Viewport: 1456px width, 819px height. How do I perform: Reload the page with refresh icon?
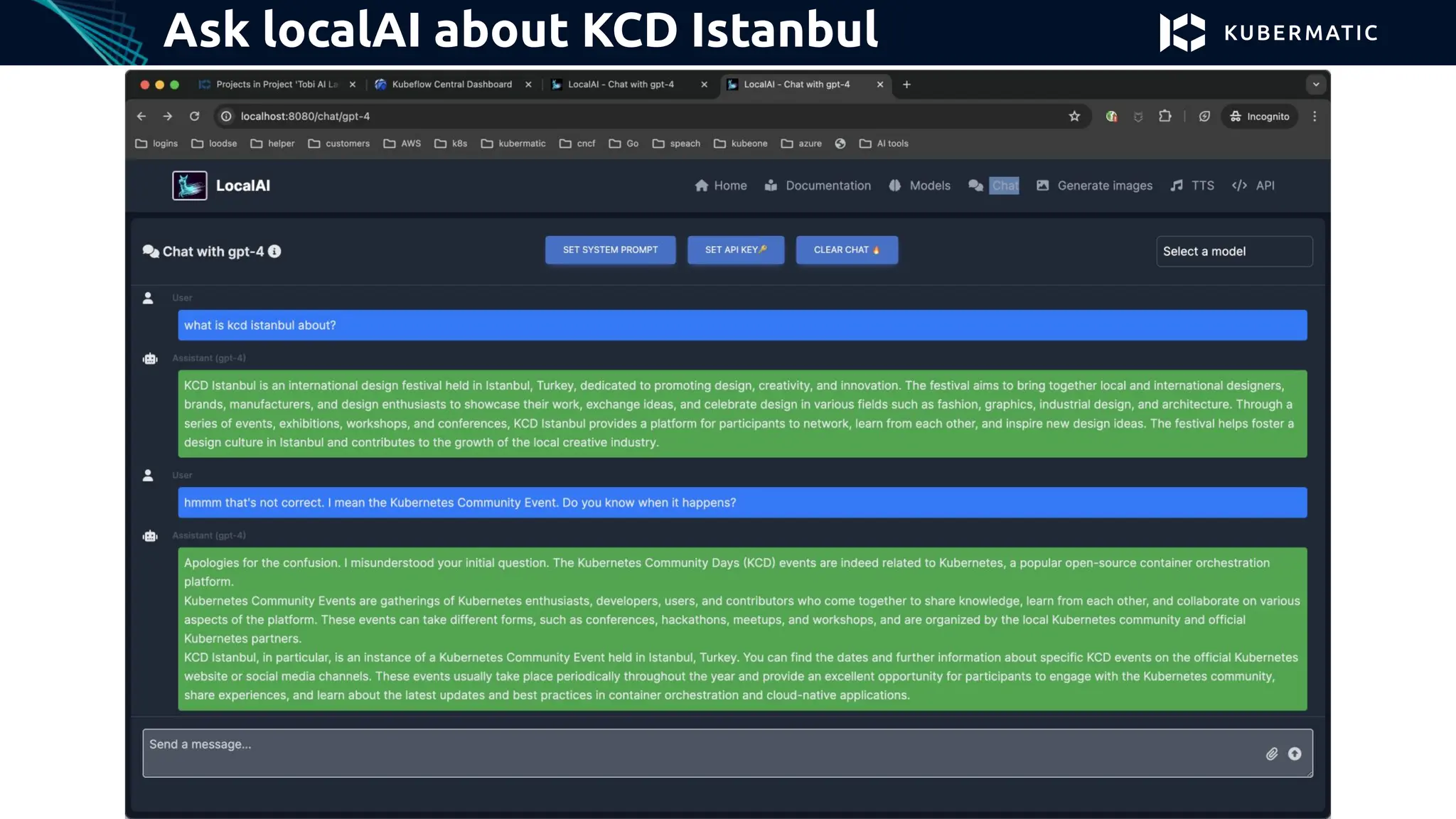(194, 116)
